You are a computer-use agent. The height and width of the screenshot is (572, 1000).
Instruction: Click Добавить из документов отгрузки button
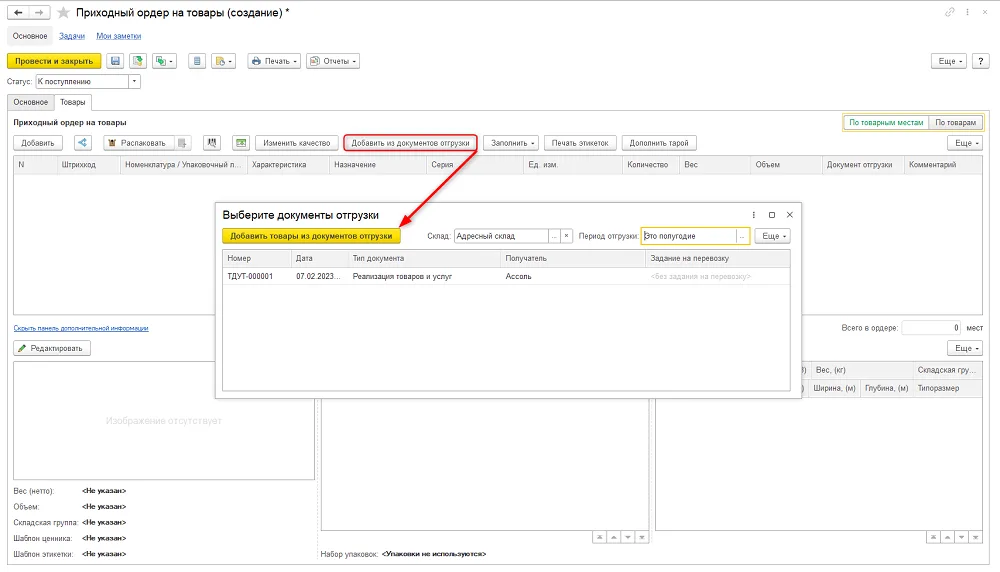(410, 143)
